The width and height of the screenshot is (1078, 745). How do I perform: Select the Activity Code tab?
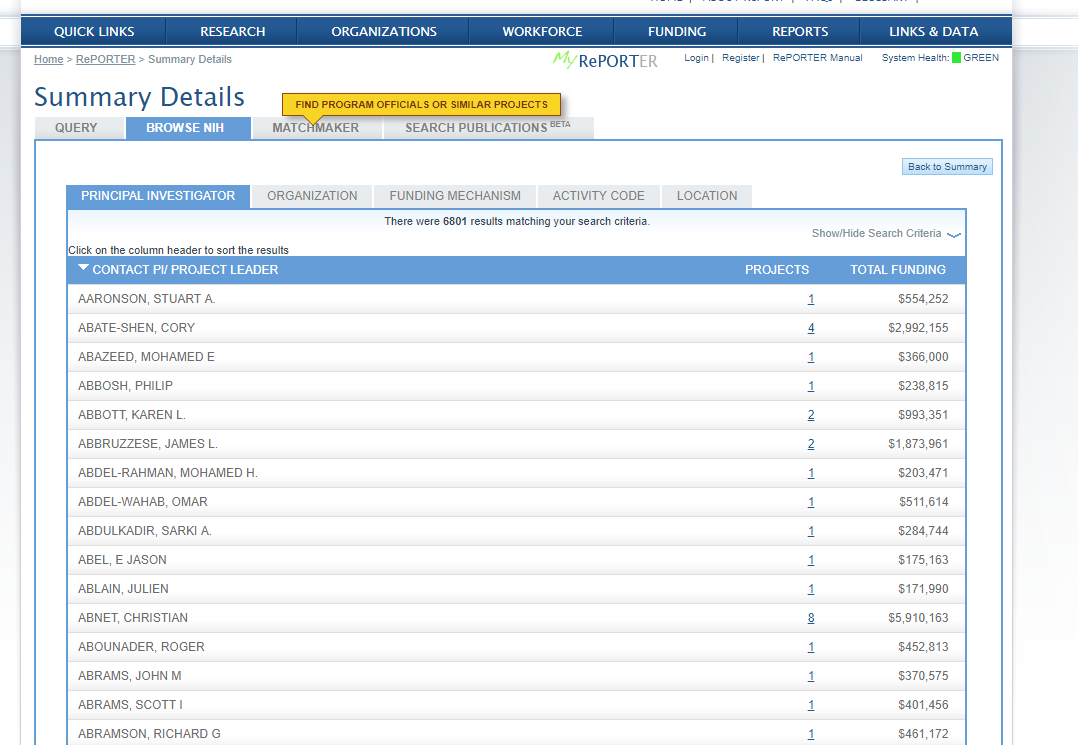tap(598, 196)
